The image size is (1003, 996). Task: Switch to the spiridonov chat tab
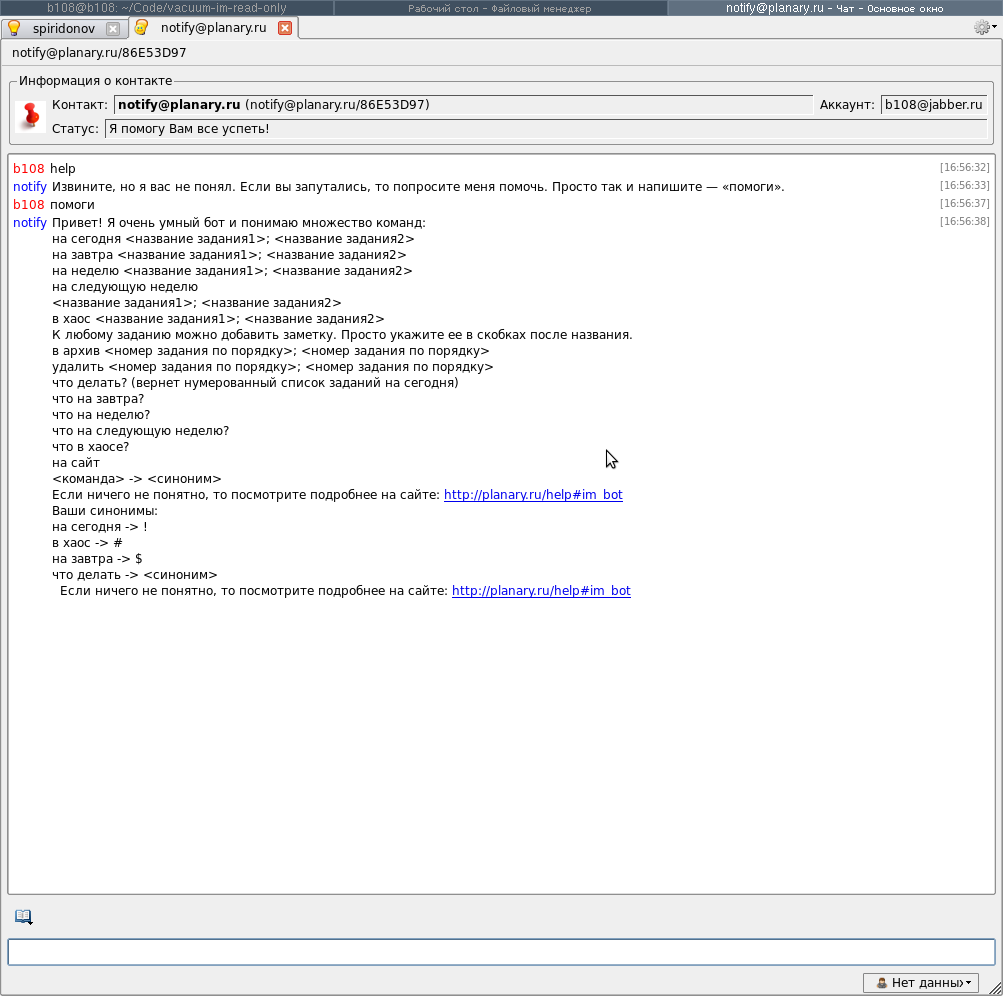coord(63,28)
